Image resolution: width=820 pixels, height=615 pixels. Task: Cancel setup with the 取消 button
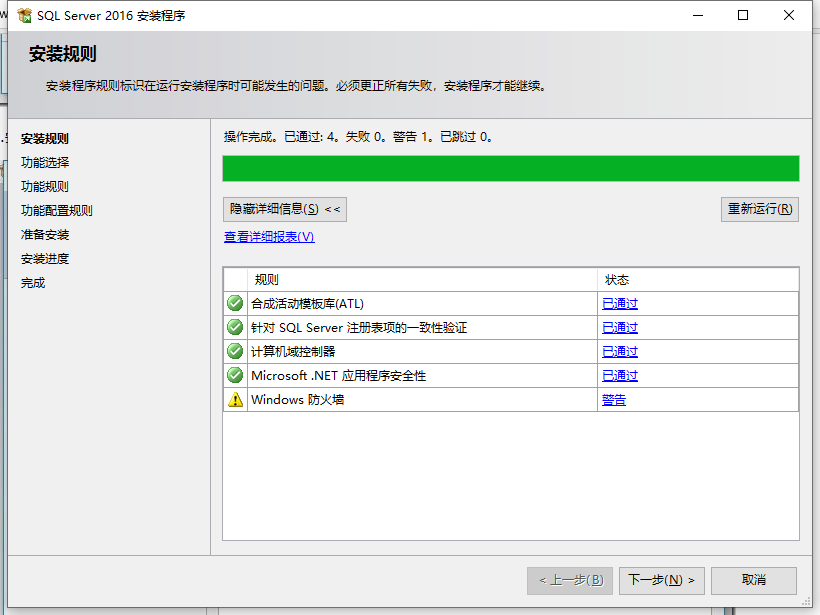coord(753,580)
